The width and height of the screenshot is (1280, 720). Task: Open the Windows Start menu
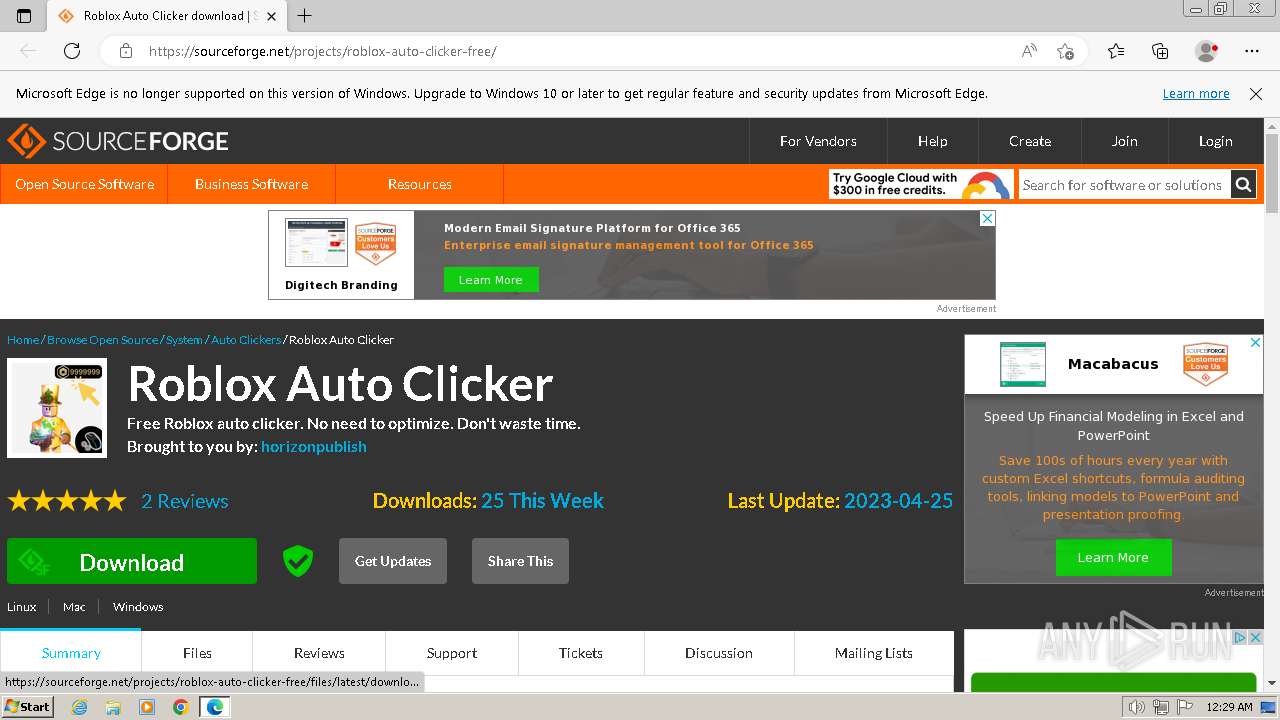coord(27,707)
